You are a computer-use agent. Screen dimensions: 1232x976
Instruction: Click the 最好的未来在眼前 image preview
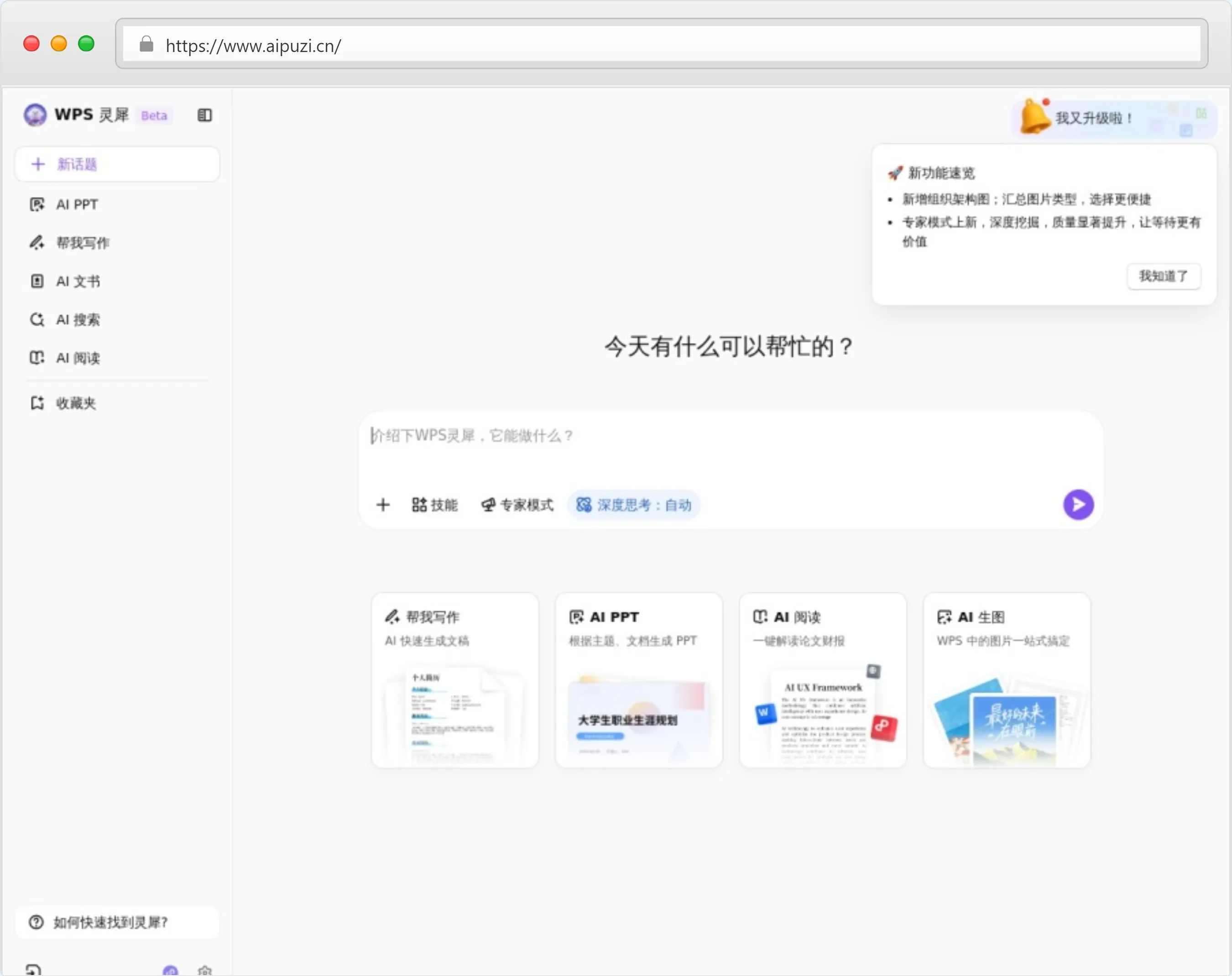point(1014,729)
